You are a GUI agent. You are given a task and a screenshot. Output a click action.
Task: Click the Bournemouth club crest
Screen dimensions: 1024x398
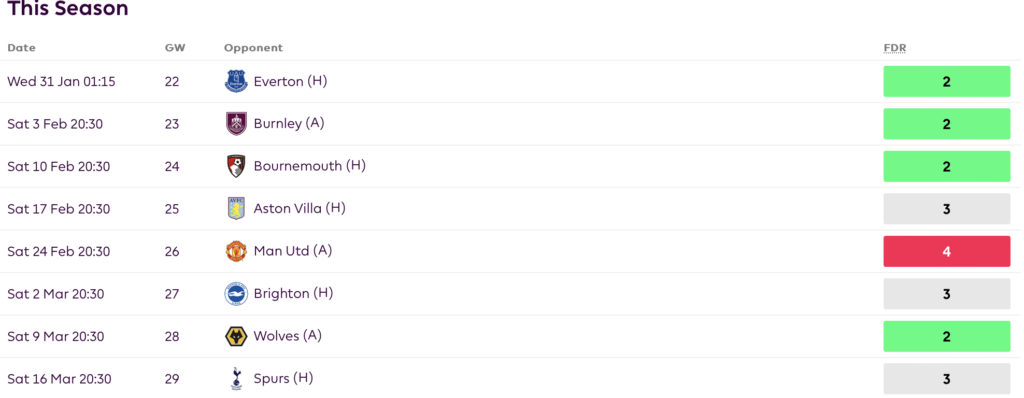[236, 166]
